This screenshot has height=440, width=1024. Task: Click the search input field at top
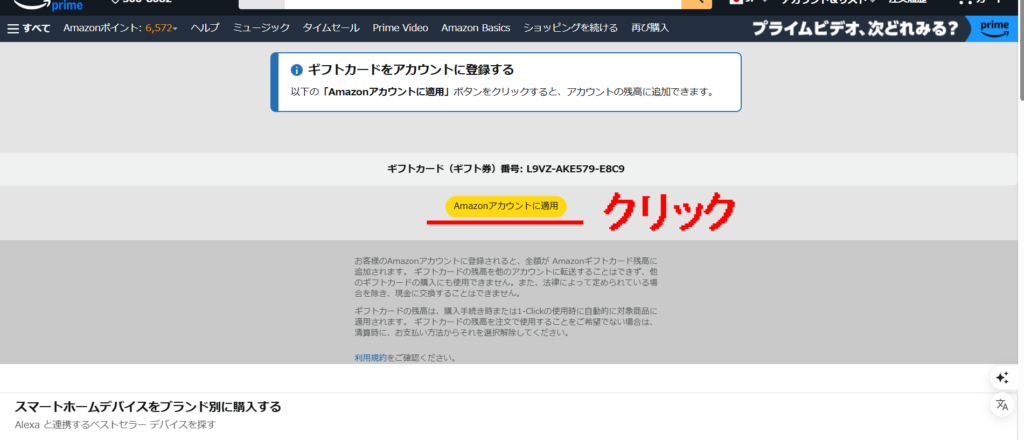pyautogui.click(x=483, y=4)
